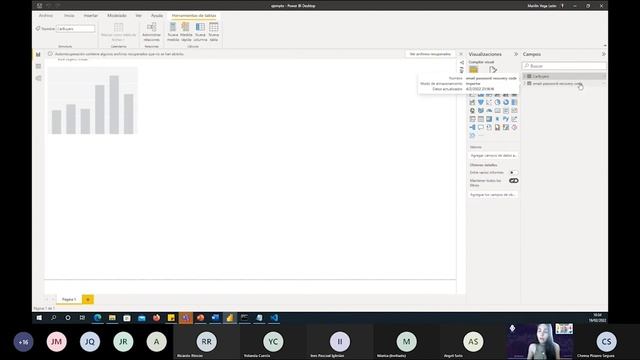Edit the table Nombre field
640x360 pixels.
(x=75, y=29)
